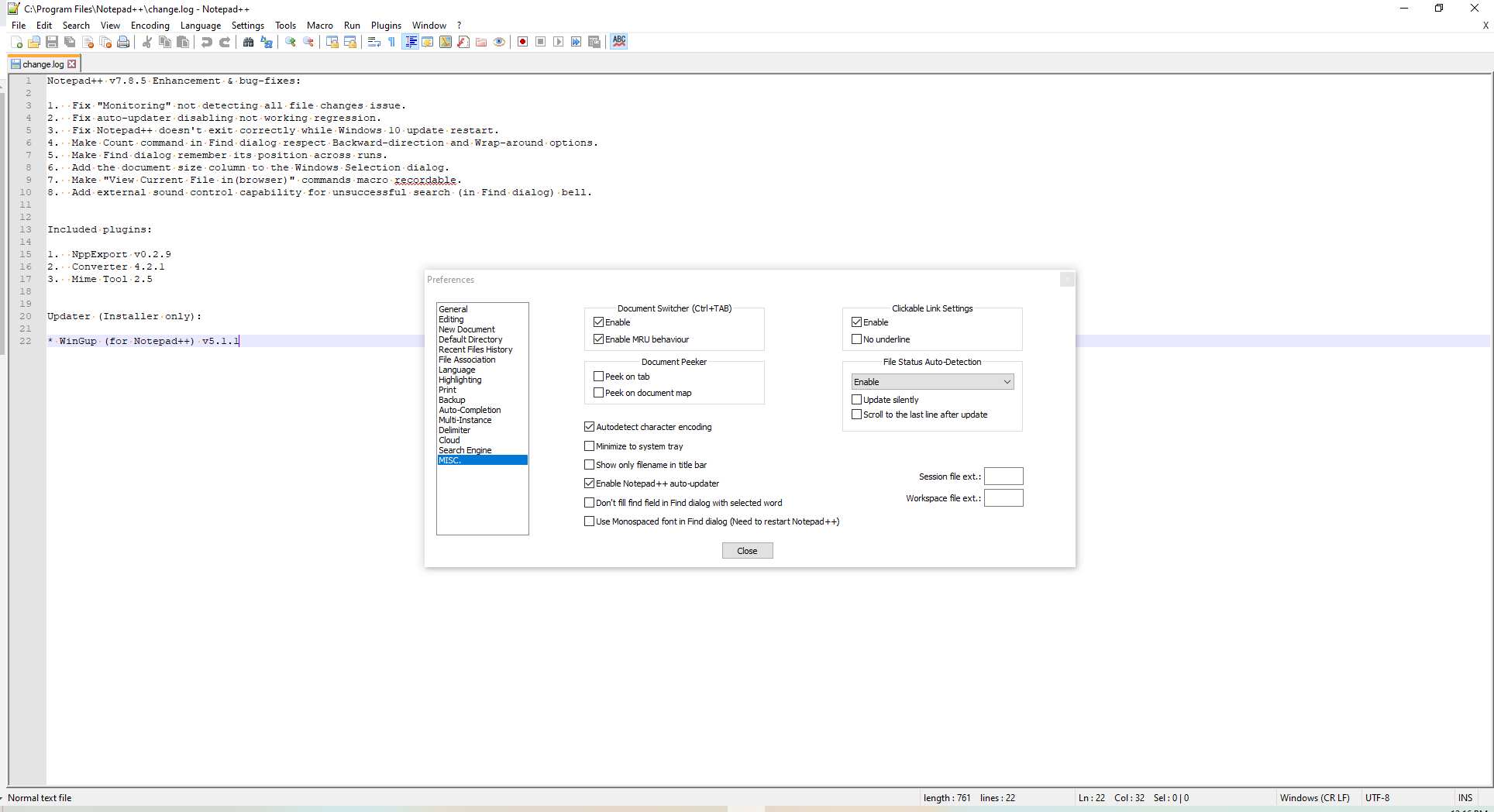The height and width of the screenshot is (812, 1494).
Task: Click the Close document toolbar icon
Action: point(88,42)
